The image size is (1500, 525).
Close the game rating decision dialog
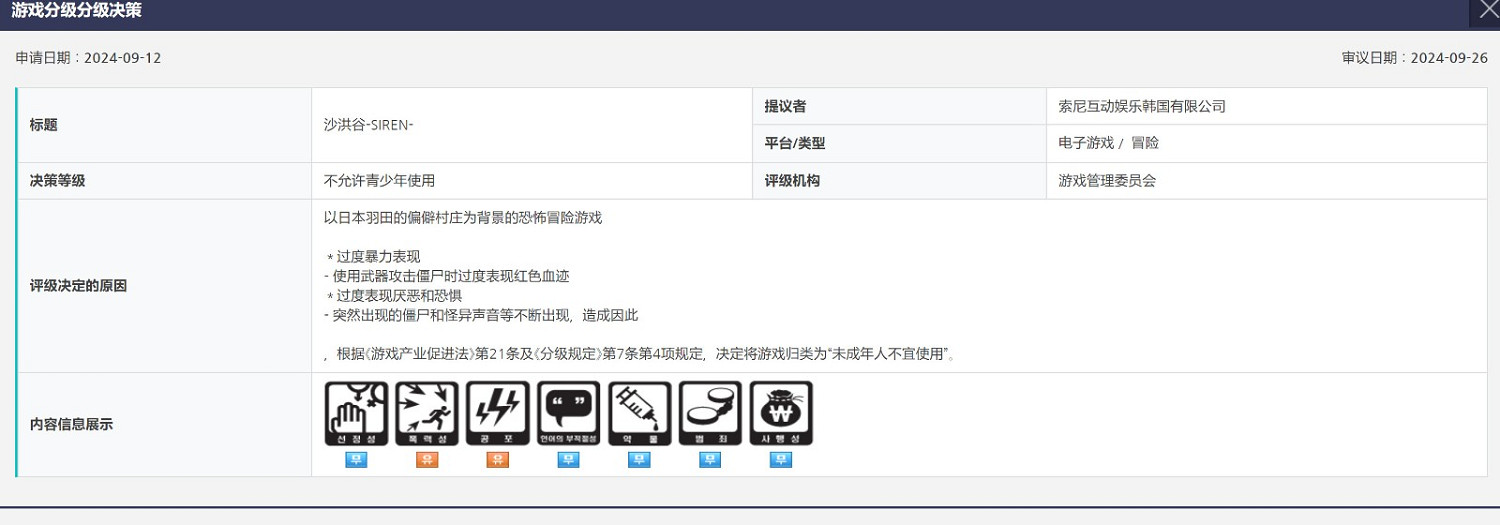(1486, 11)
